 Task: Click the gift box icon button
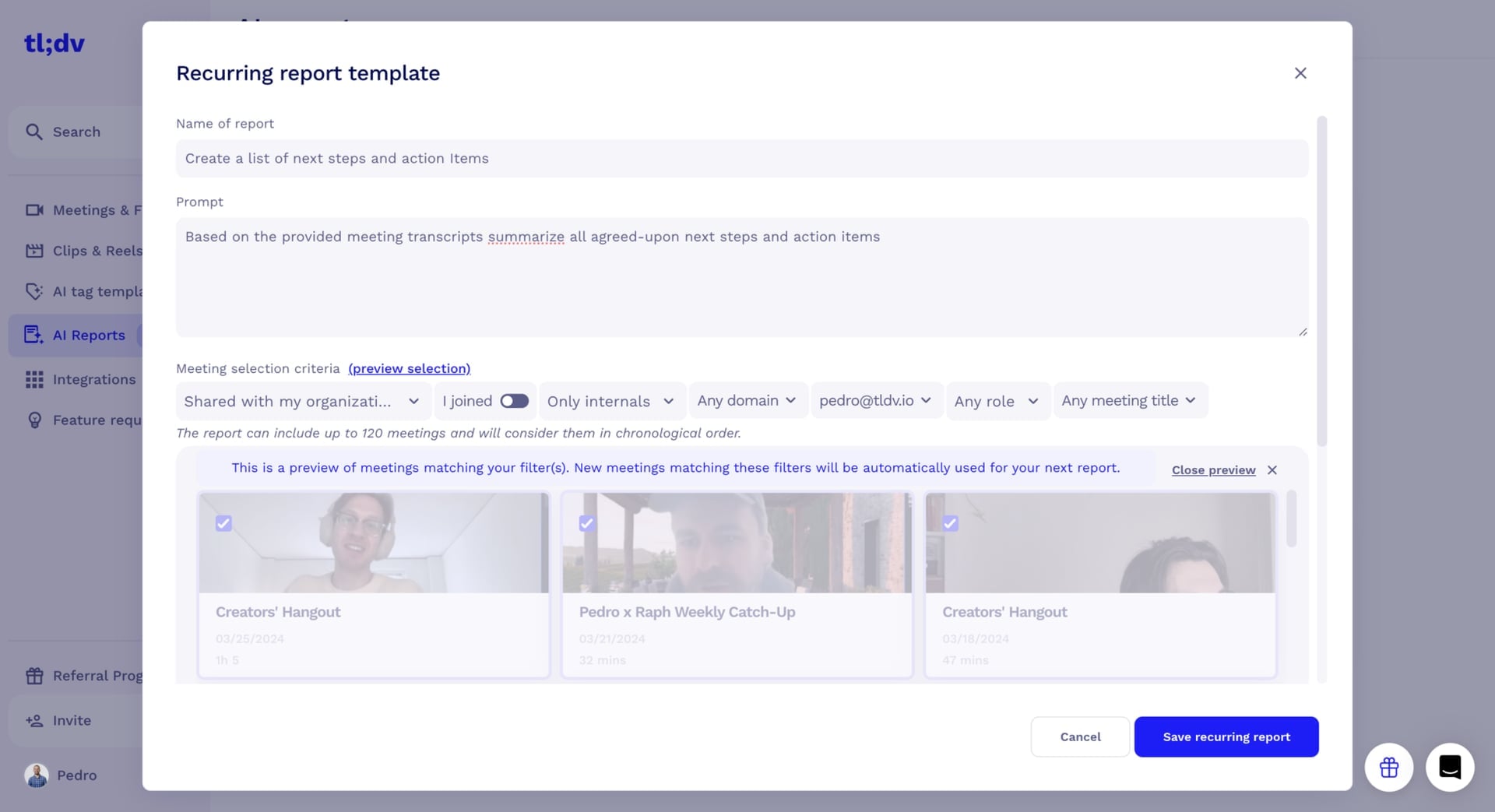pyautogui.click(x=1388, y=768)
